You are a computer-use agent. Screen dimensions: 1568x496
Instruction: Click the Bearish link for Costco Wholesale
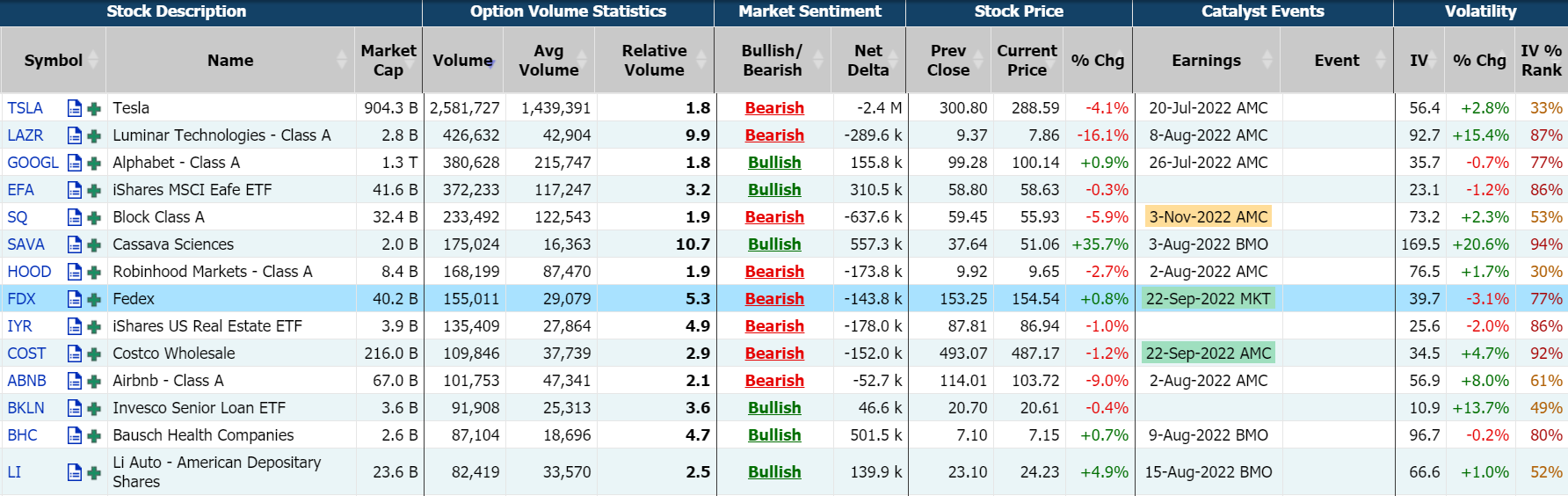tap(774, 354)
